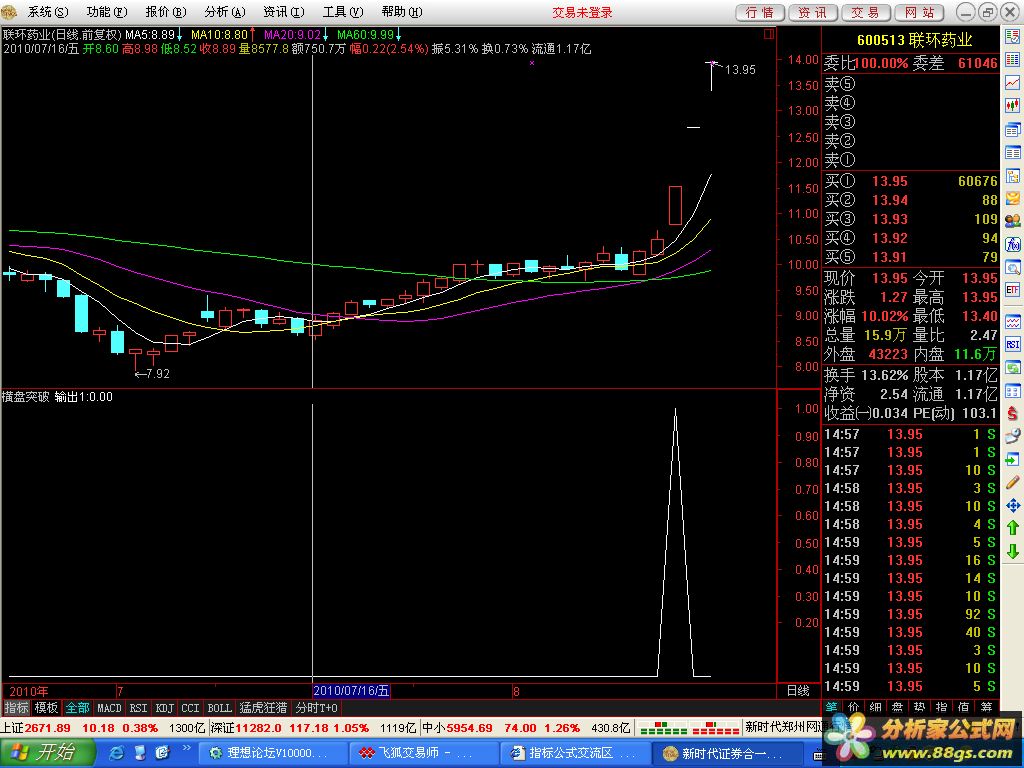Viewport: 1024px width, 768px height.
Task: Open the colored quote-grid icon in sidebar
Action: click(x=1012, y=61)
